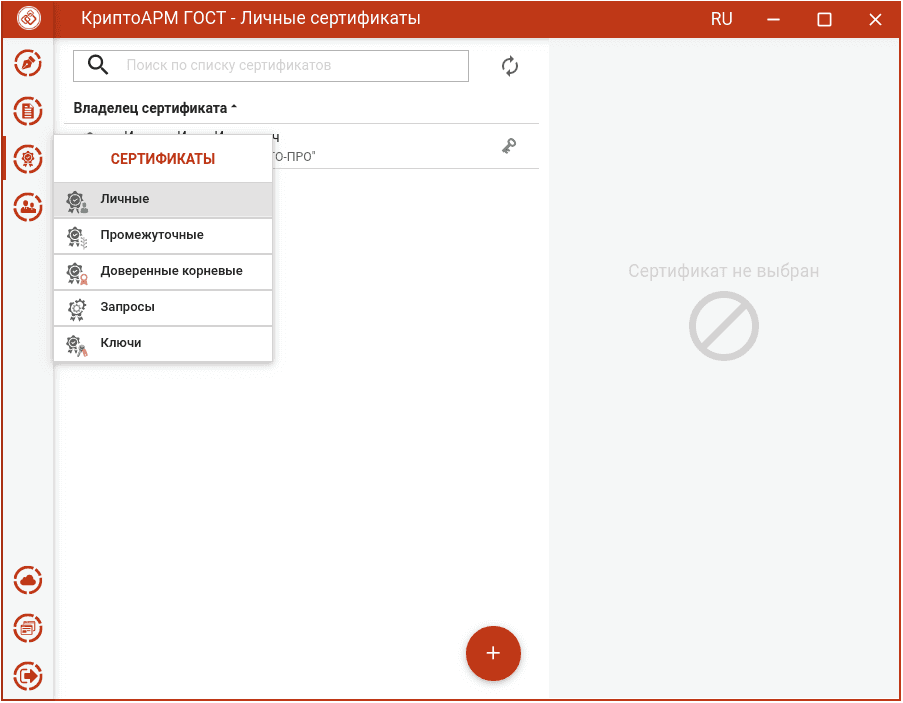Viewport: 903px width, 703px height.
Task: Close the КриптоАРМ ГОСТ window
Action: 875,20
